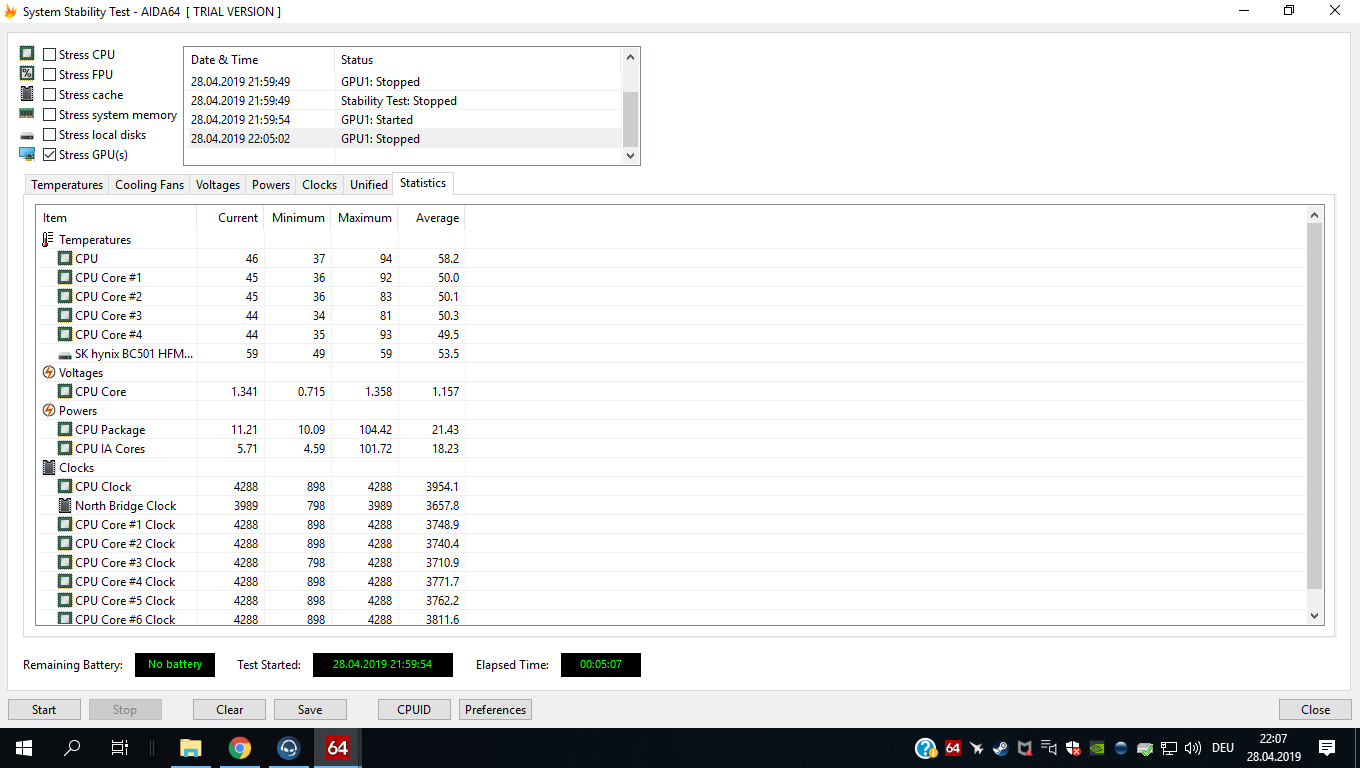Click the Item column header

click(x=117, y=218)
